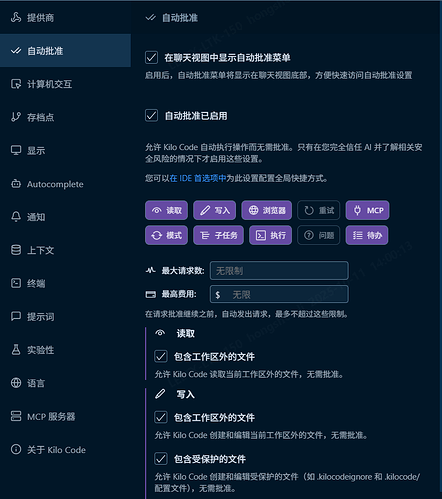Screen dimensions: 442x499
Task: Click the 最高费用 dollar input field
Action: 279,294
